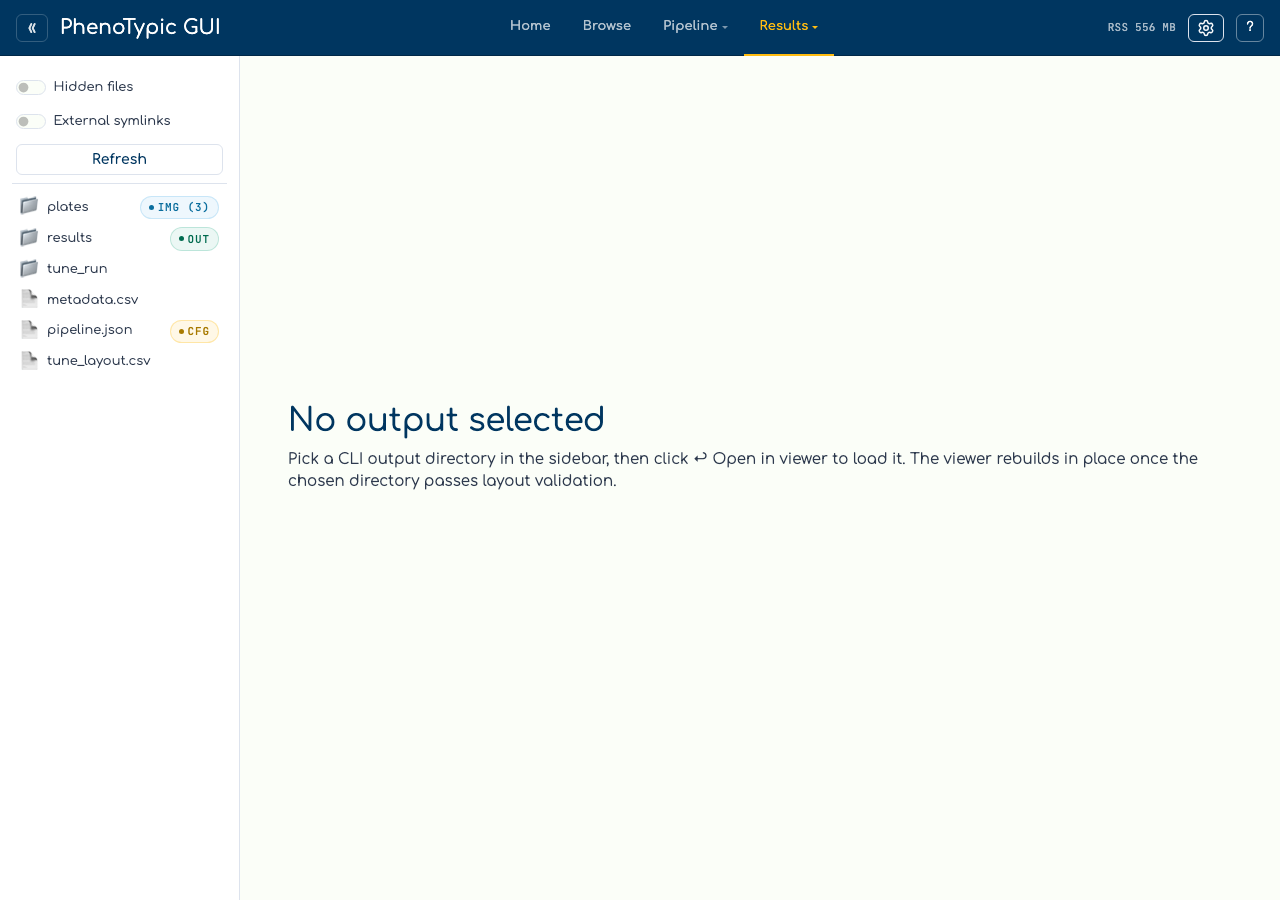1280x900 pixels.
Task: Click the External symlinks label
Action: click(112, 121)
